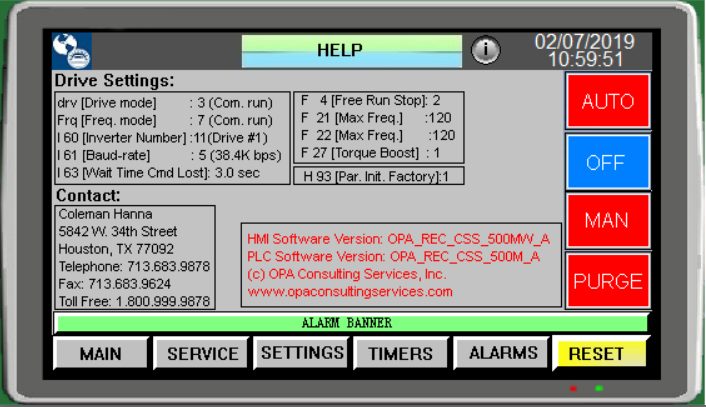
Task: Click the information icon beside HELP
Action: pyautogui.click(x=485, y=50)
